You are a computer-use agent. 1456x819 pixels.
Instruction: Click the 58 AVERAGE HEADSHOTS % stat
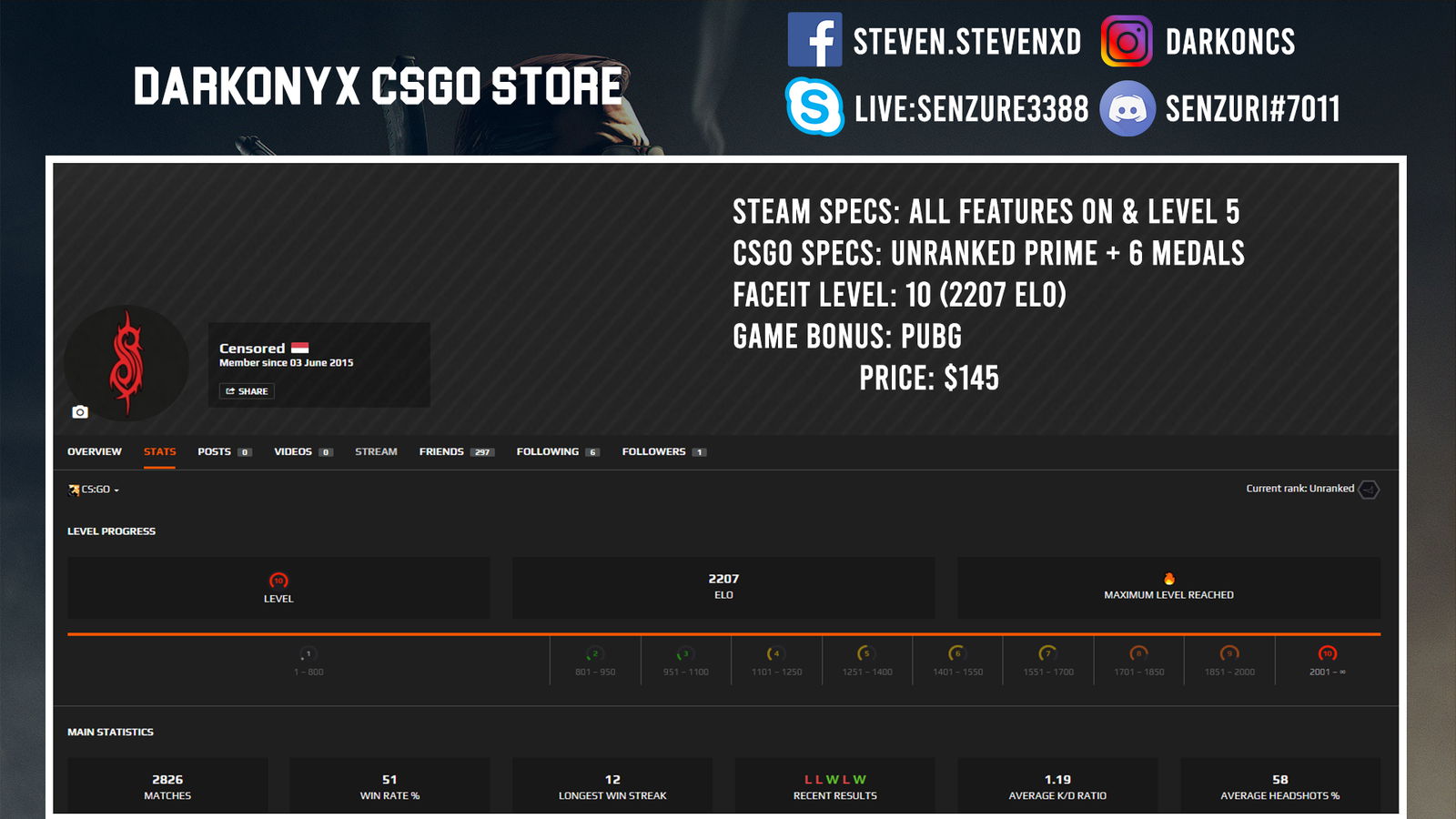click(x=1280, y=786)
